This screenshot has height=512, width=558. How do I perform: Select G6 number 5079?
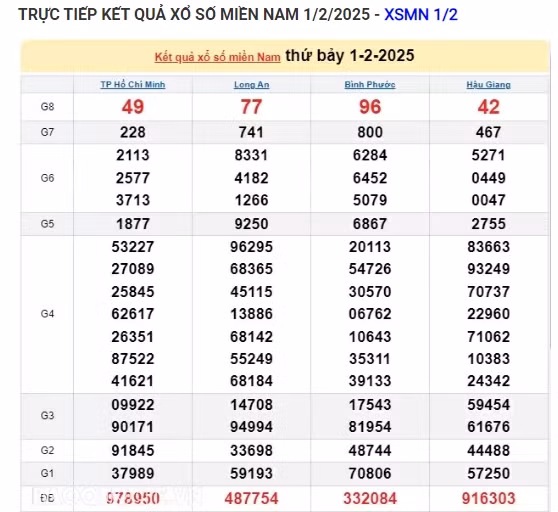click(x=370, y=200)
